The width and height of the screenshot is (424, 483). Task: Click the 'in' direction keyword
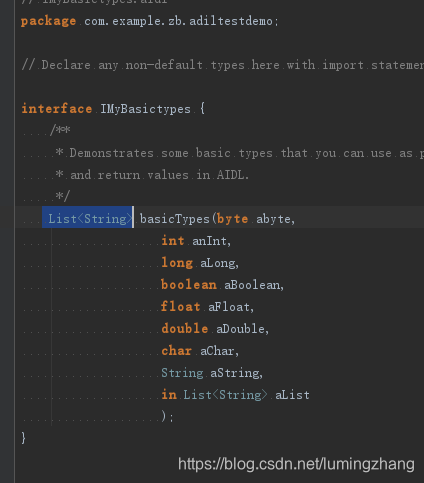(x=169, y=395)
